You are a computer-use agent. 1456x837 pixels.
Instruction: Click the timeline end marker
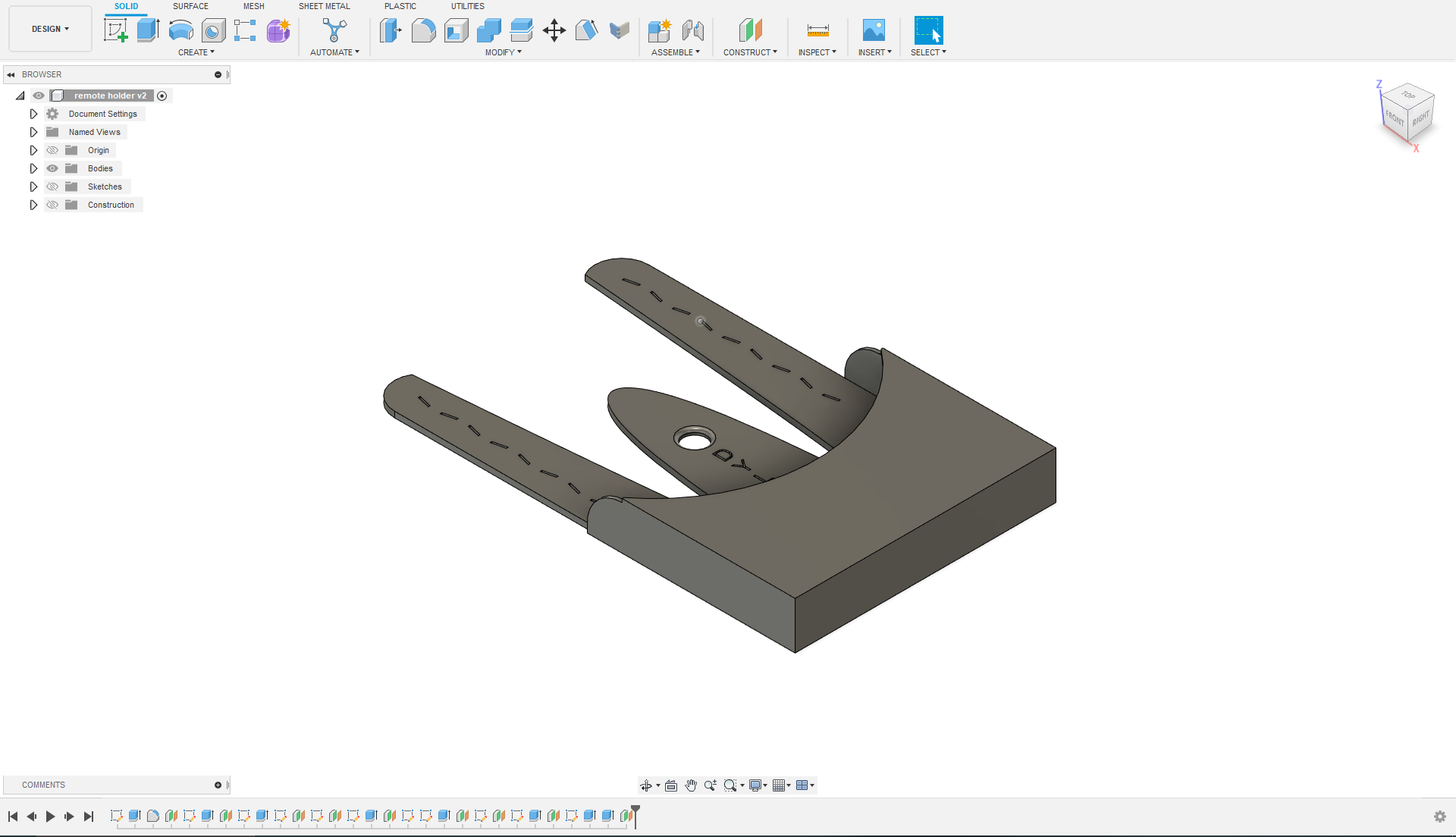coord(635,817)
